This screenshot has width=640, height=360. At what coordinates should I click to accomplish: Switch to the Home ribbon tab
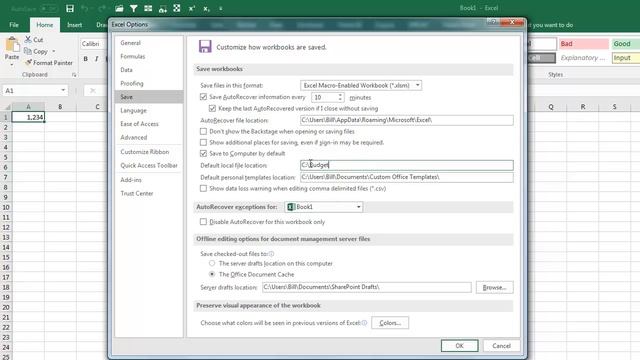tap(44, 25)
